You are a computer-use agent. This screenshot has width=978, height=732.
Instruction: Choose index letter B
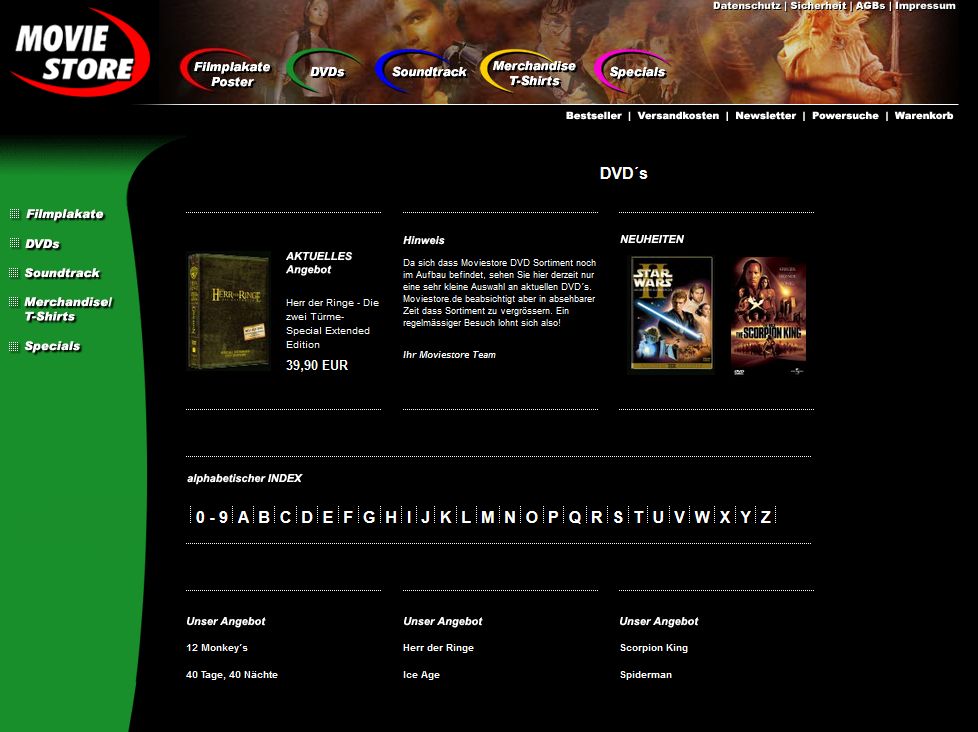click(x=264, y=517)
